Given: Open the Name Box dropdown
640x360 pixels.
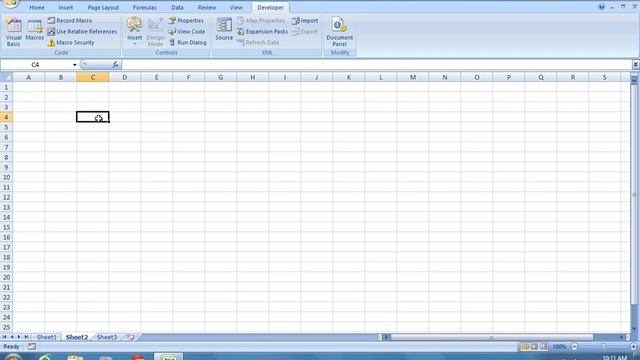Looking at the screenshot, I should tap(75, 65).
